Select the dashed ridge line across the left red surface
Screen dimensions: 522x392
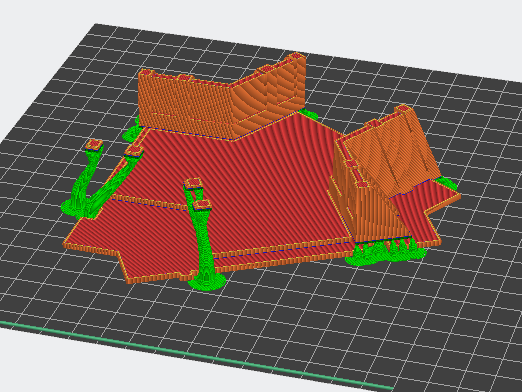(x=150, y=202)
